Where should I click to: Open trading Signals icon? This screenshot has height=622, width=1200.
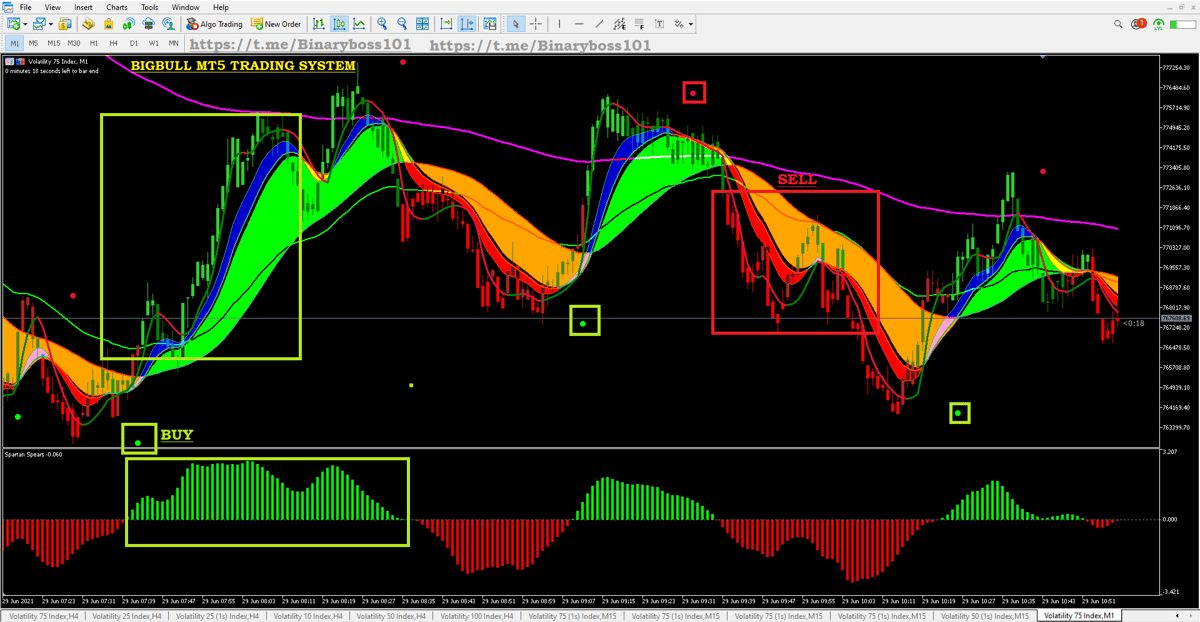point(128,24)
